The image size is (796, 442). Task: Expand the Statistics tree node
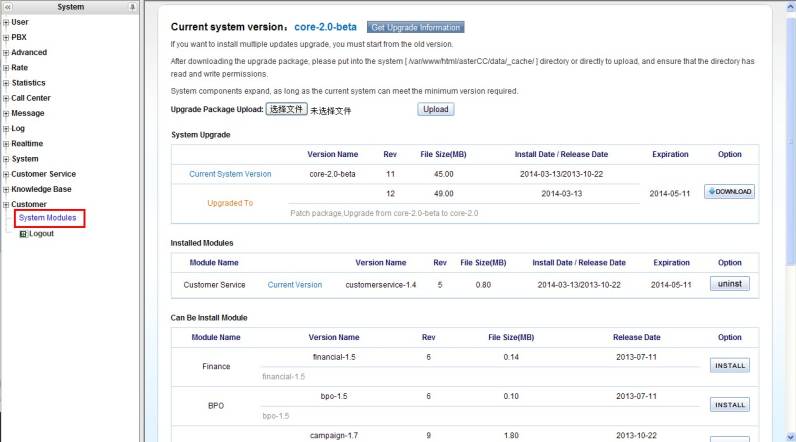tap(6, 83)
